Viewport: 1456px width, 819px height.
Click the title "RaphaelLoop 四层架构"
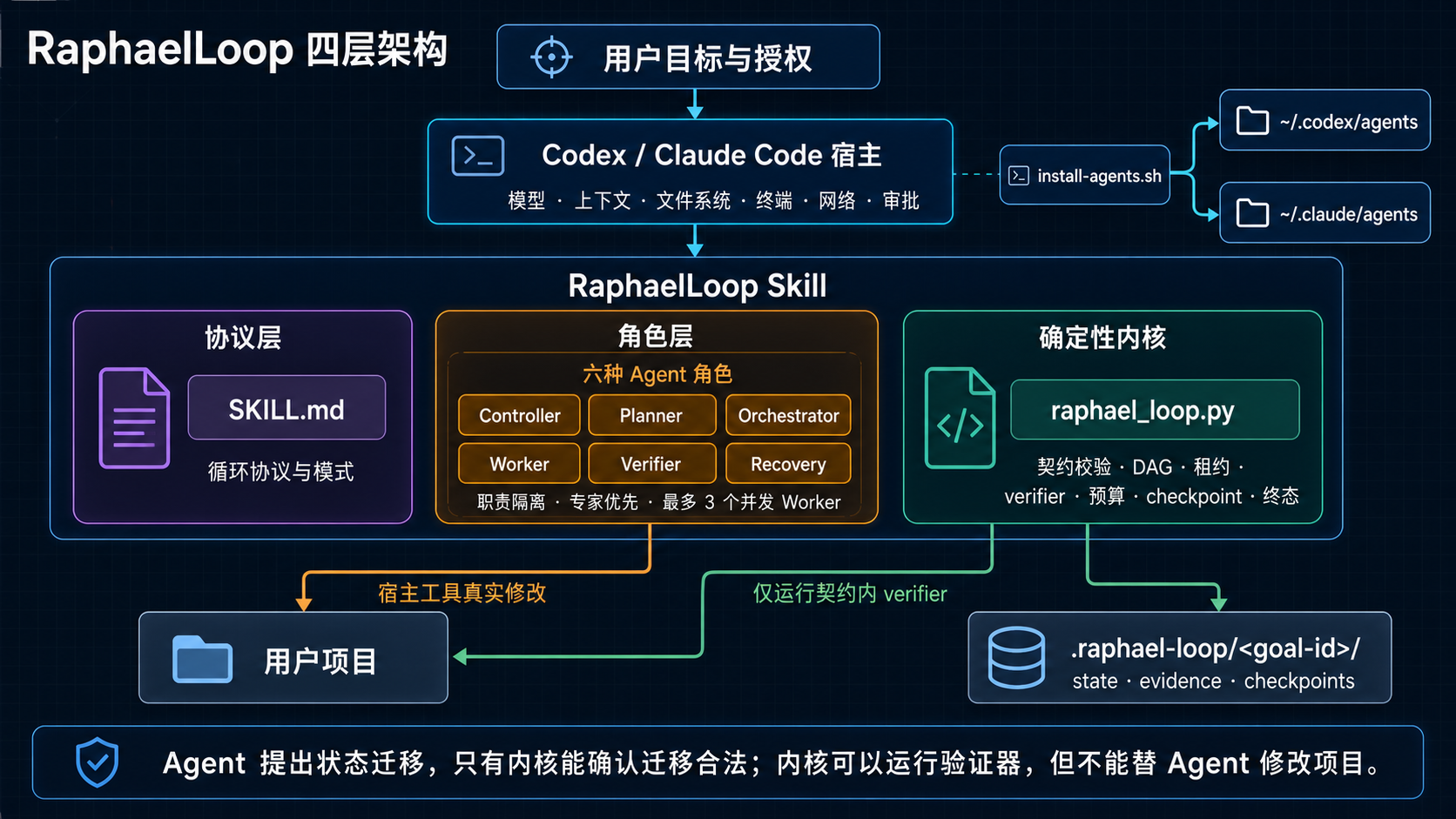237,50
